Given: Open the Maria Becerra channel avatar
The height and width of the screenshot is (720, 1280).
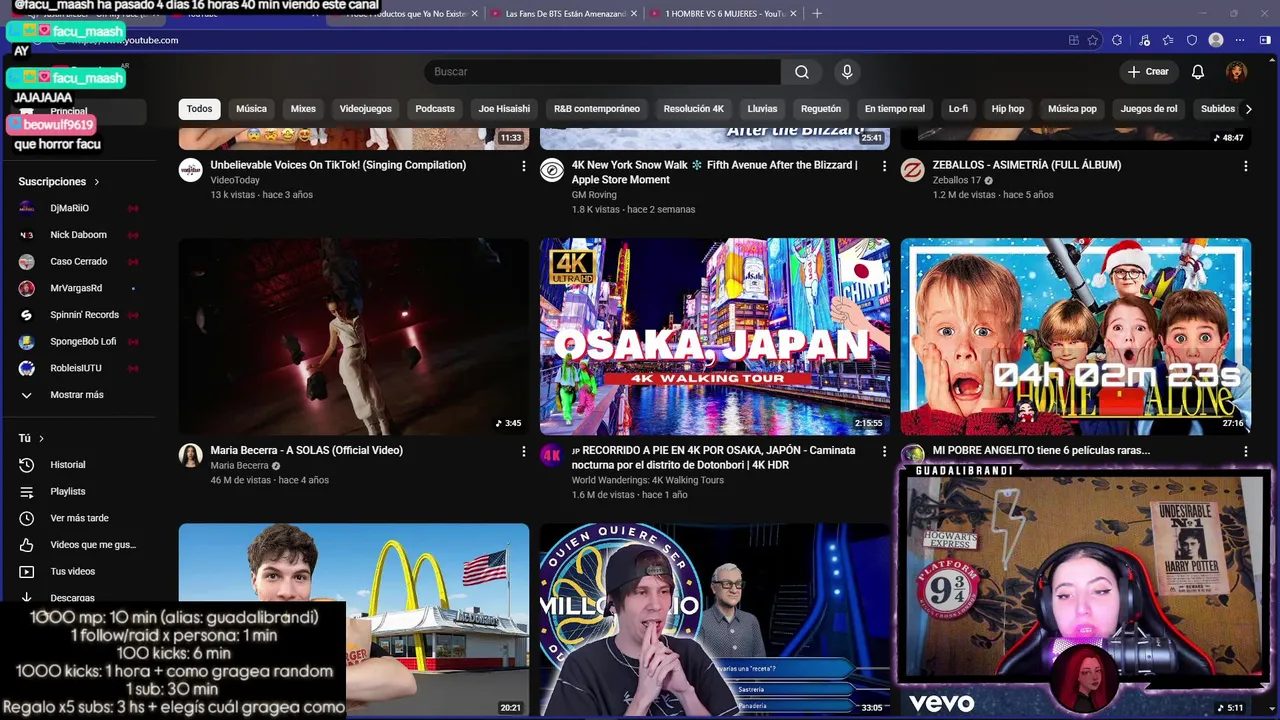Looking at the screenshot, I should 191,456.
